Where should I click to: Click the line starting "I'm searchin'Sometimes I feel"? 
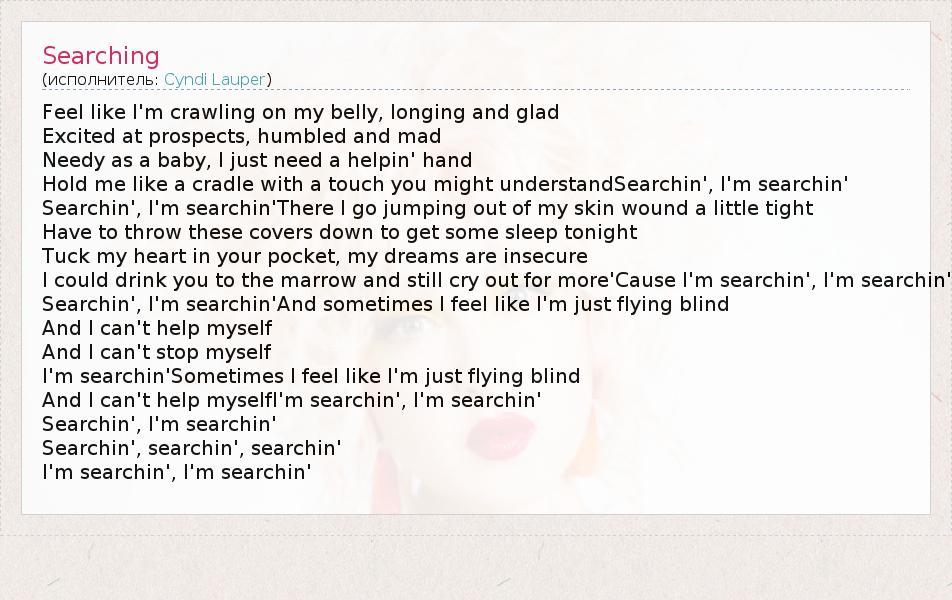pyautogui.click(x=311, y=376)
